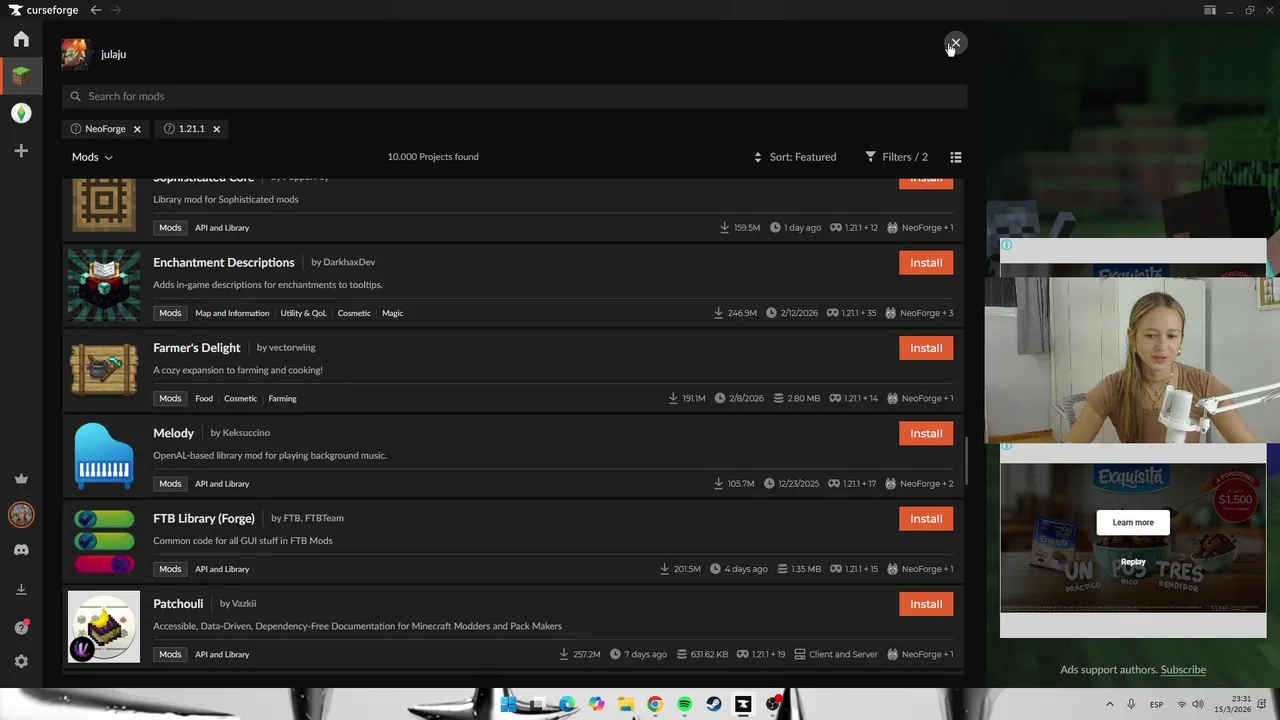The width and height of the screenshot is (1280, 720).
Task: Click Learn more on the ad
Action: (1133, 523)
